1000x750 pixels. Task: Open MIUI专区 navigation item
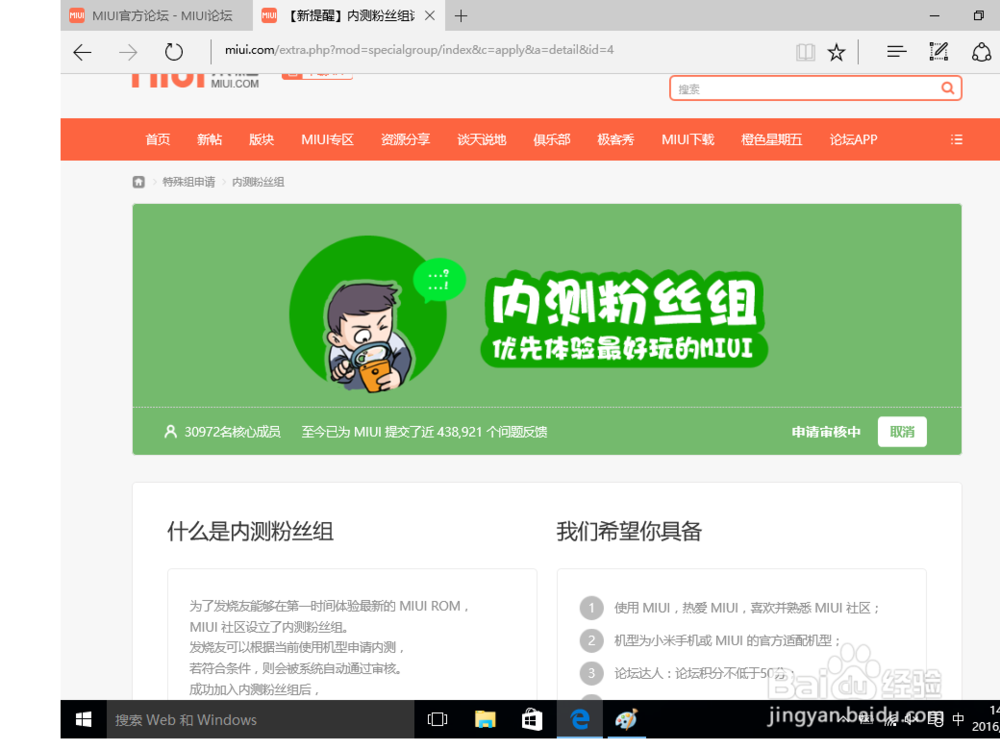[327, 139]
